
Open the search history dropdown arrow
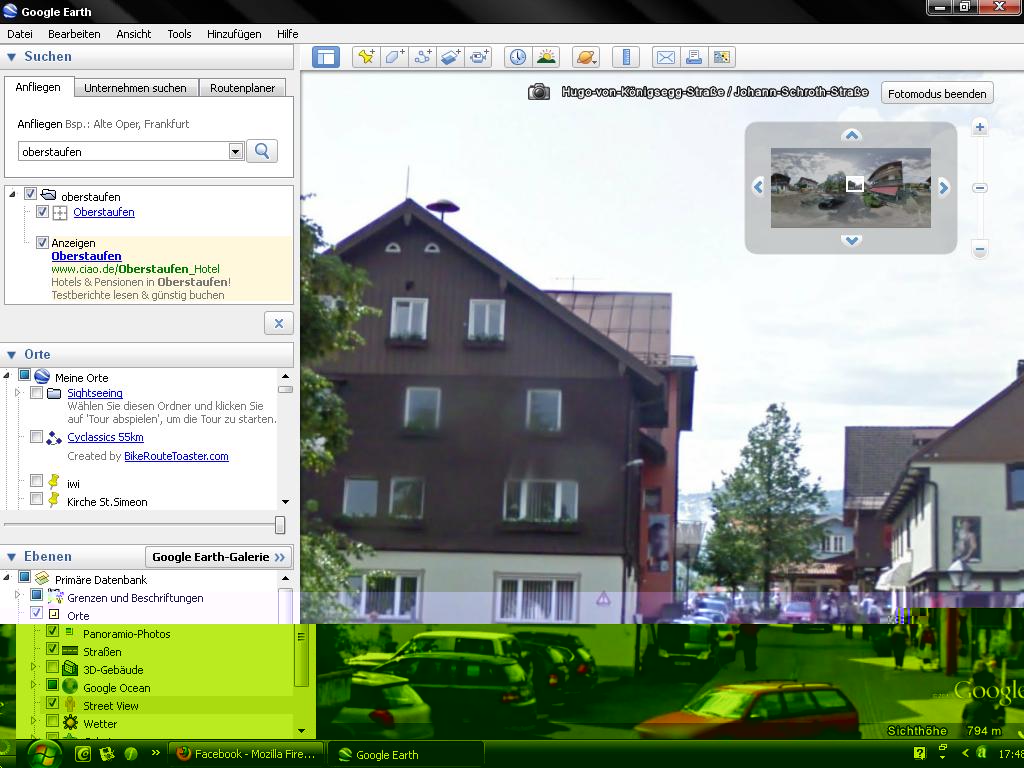(236, 152)
